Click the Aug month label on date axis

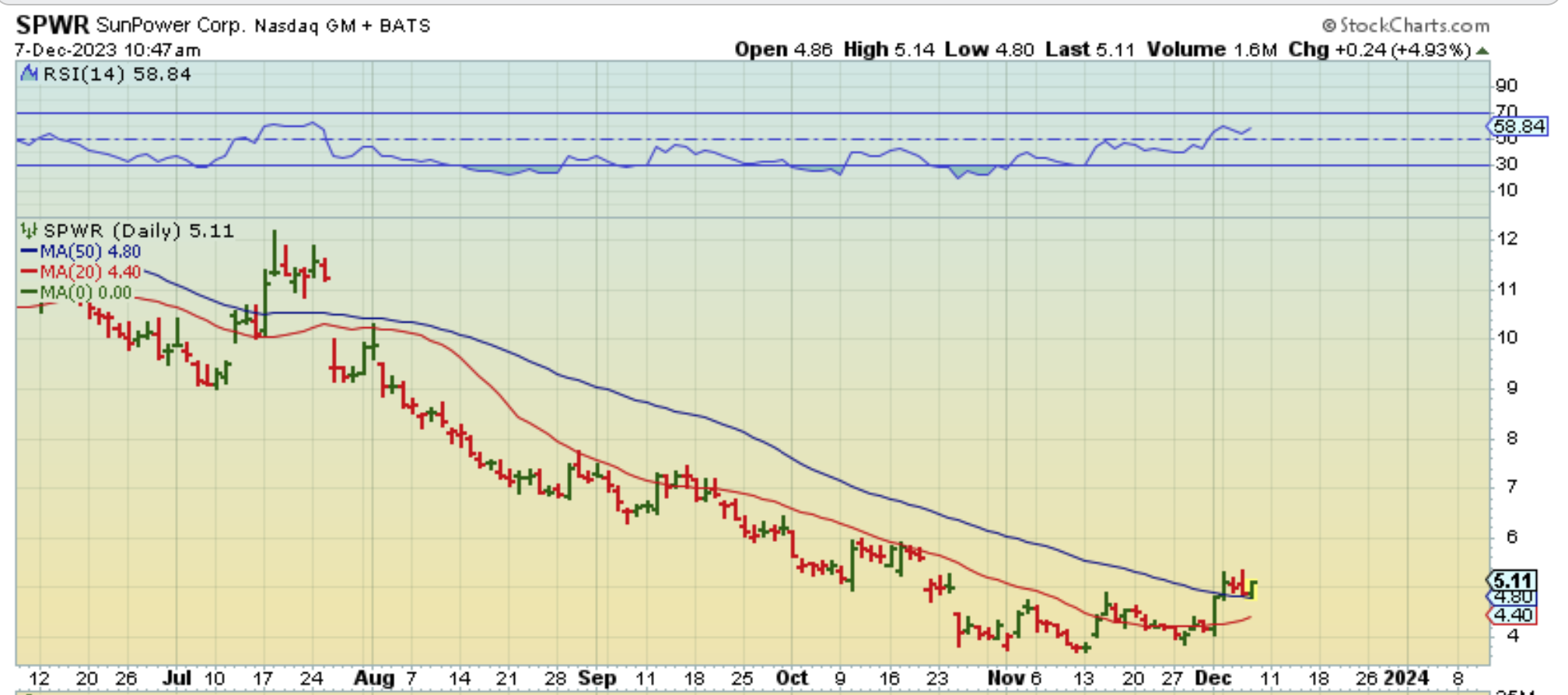(x=374, y=678)
